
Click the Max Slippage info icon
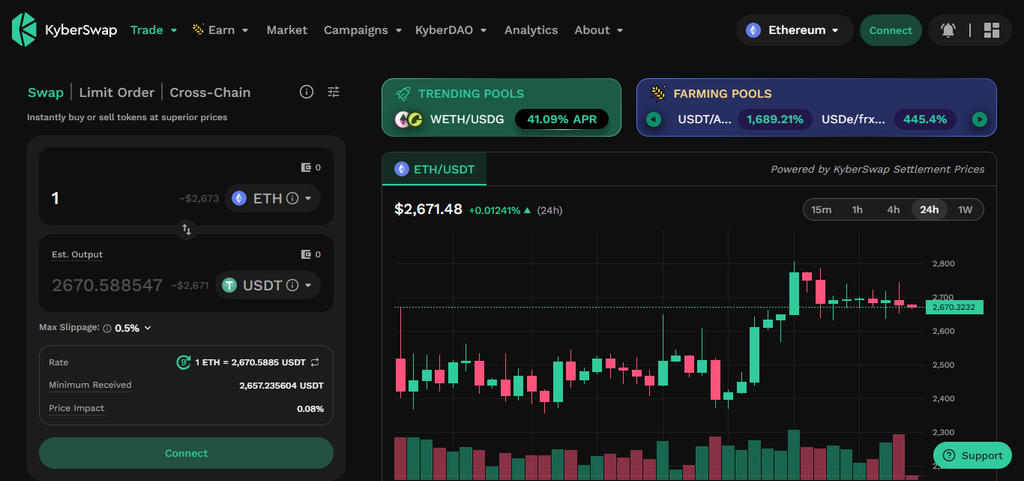coord(107,328)
